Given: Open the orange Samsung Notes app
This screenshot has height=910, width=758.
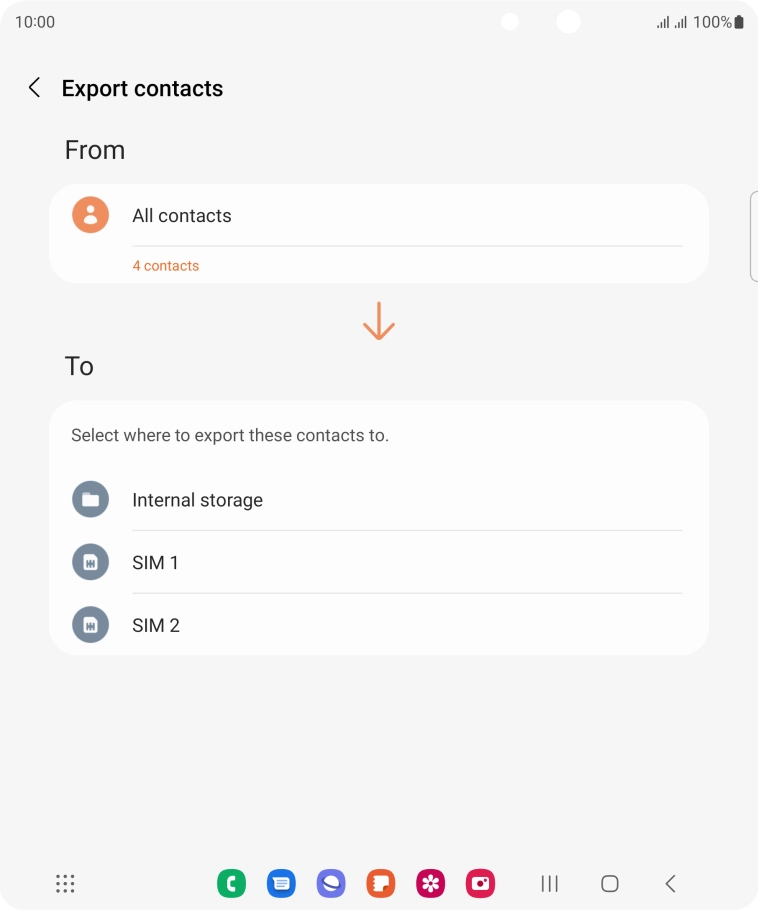Looking at the screenshot, I should pos(381,883).
